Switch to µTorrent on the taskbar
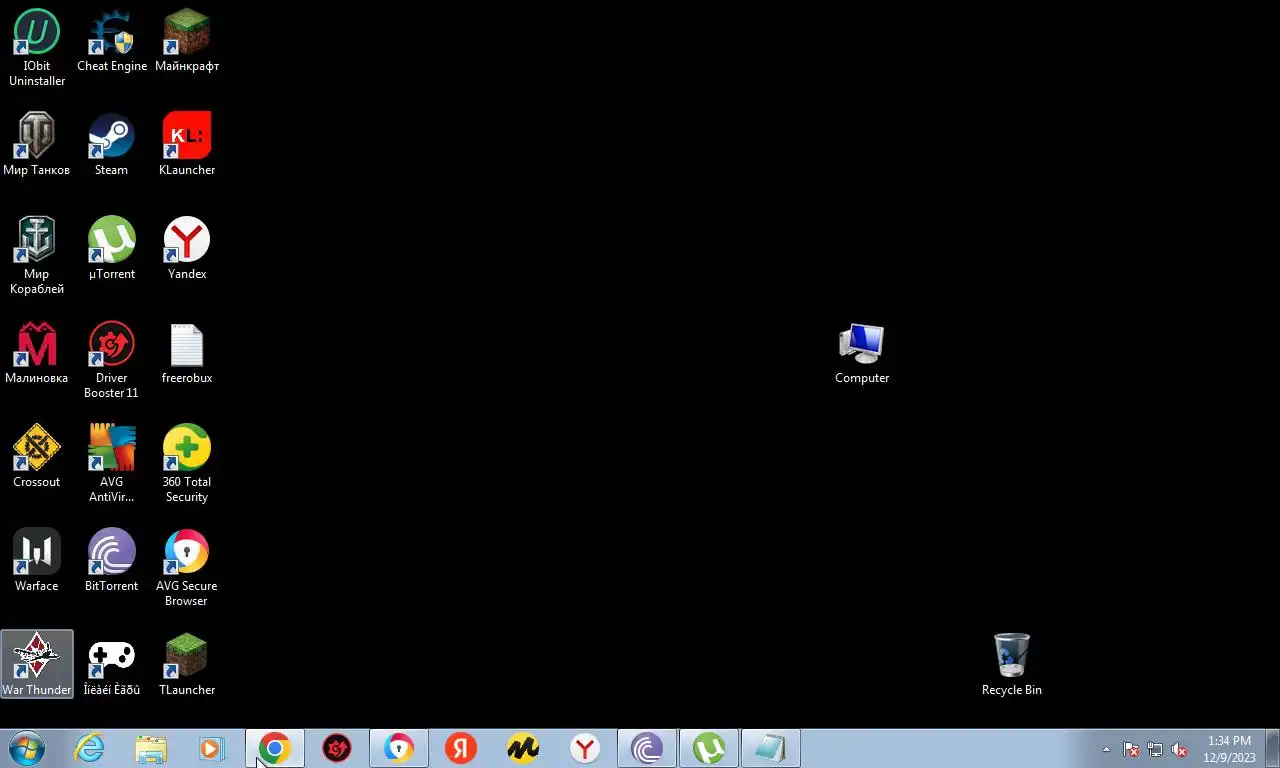Image resolution: width=1280 pixels, height=768 pixels. (x=709, y=748)
